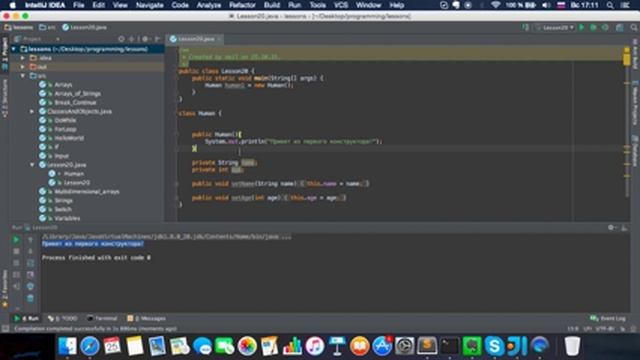Start debugging with the toolbar debug icon
640x360 pixels.
[x=593, y=27]
